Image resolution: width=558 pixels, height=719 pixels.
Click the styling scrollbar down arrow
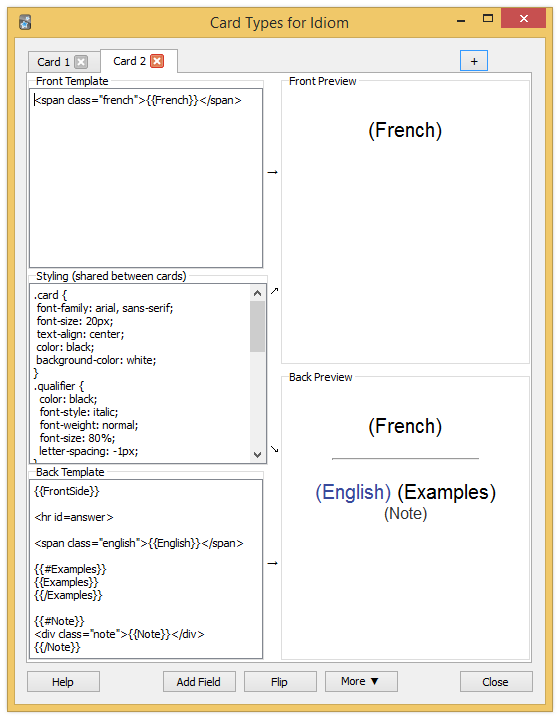257,454
